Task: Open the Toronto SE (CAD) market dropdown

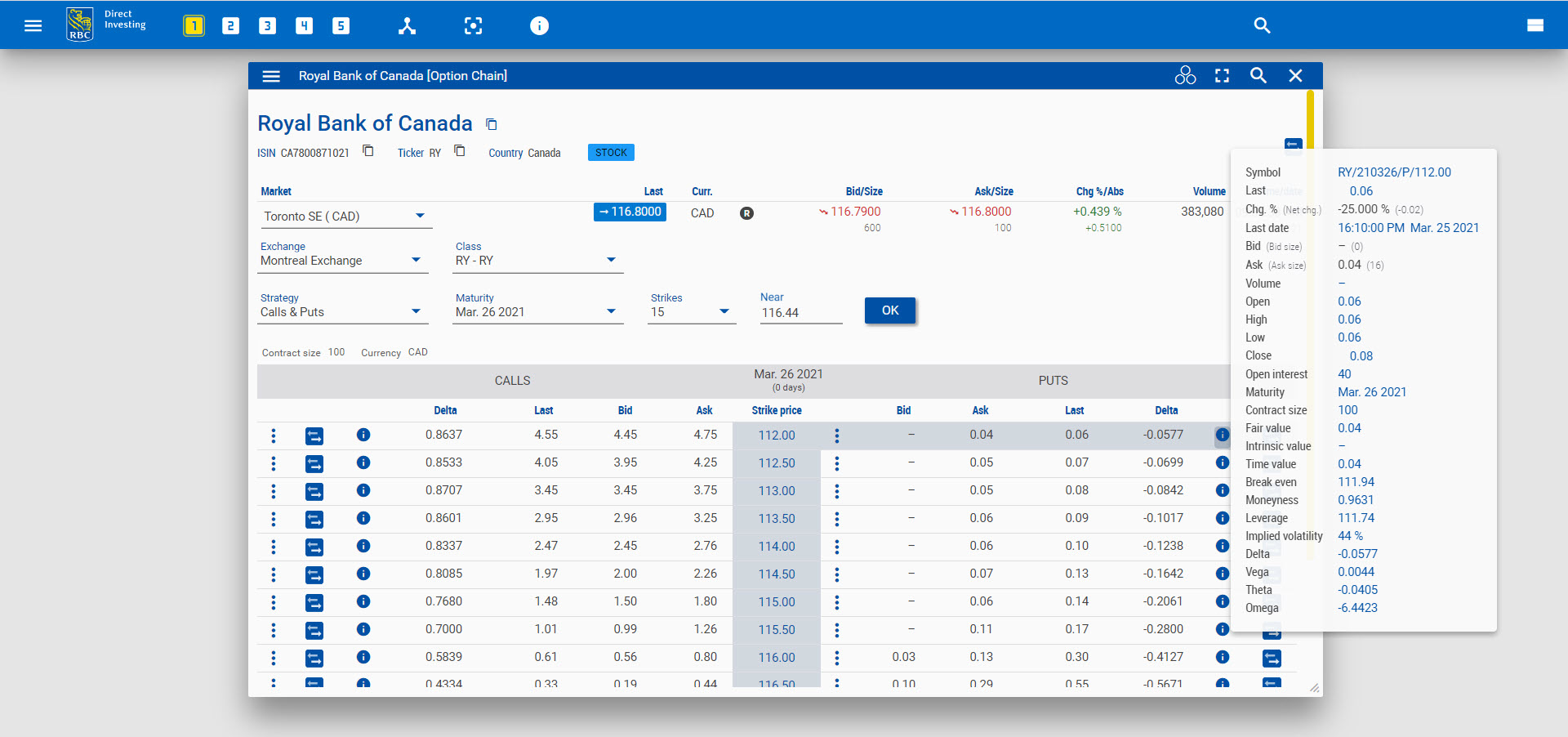Action: click(420, 217)
